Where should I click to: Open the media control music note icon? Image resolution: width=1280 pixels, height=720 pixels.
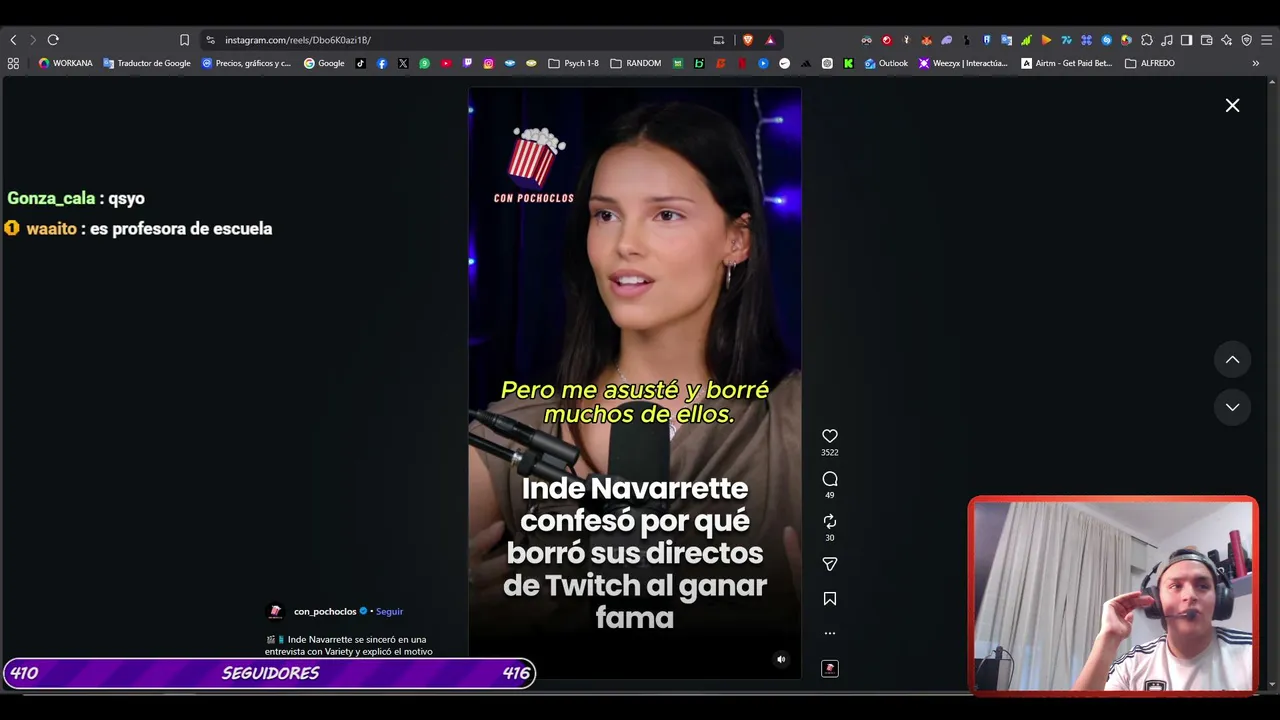1166,40
